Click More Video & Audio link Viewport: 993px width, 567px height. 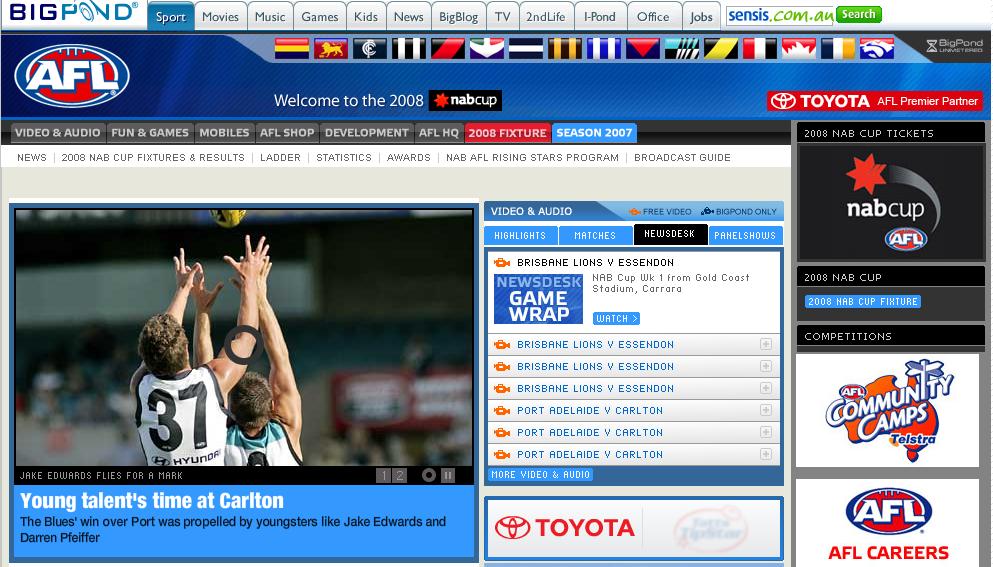[x=540, y=475]
